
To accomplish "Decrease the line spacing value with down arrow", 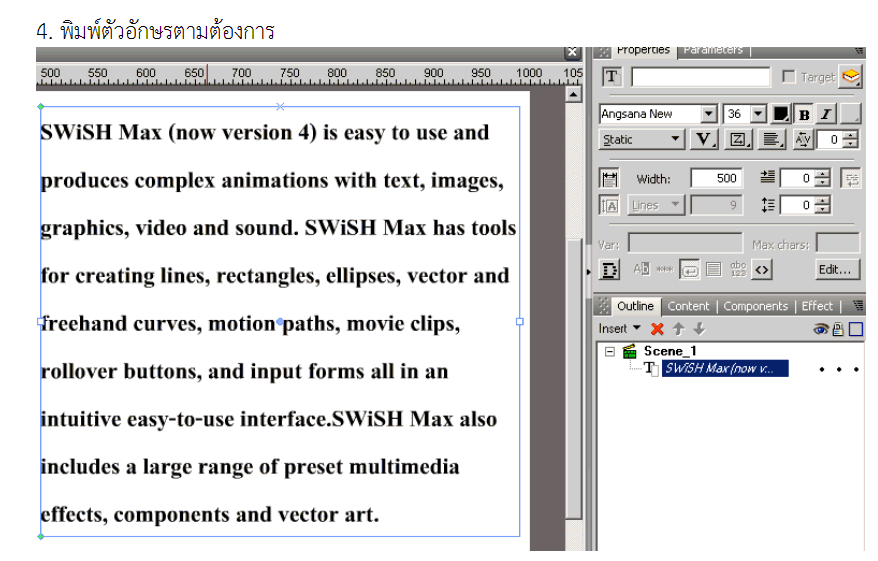I will tap(822, 209).
